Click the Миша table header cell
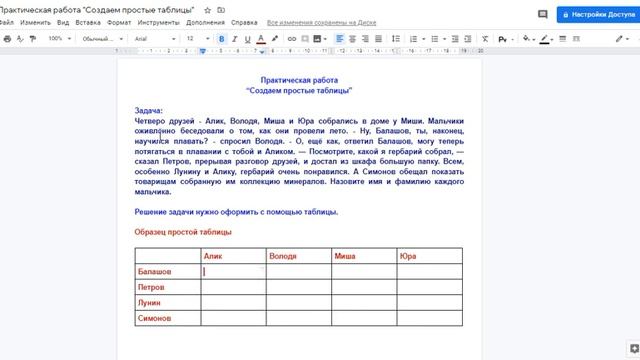 pos(364,256)
